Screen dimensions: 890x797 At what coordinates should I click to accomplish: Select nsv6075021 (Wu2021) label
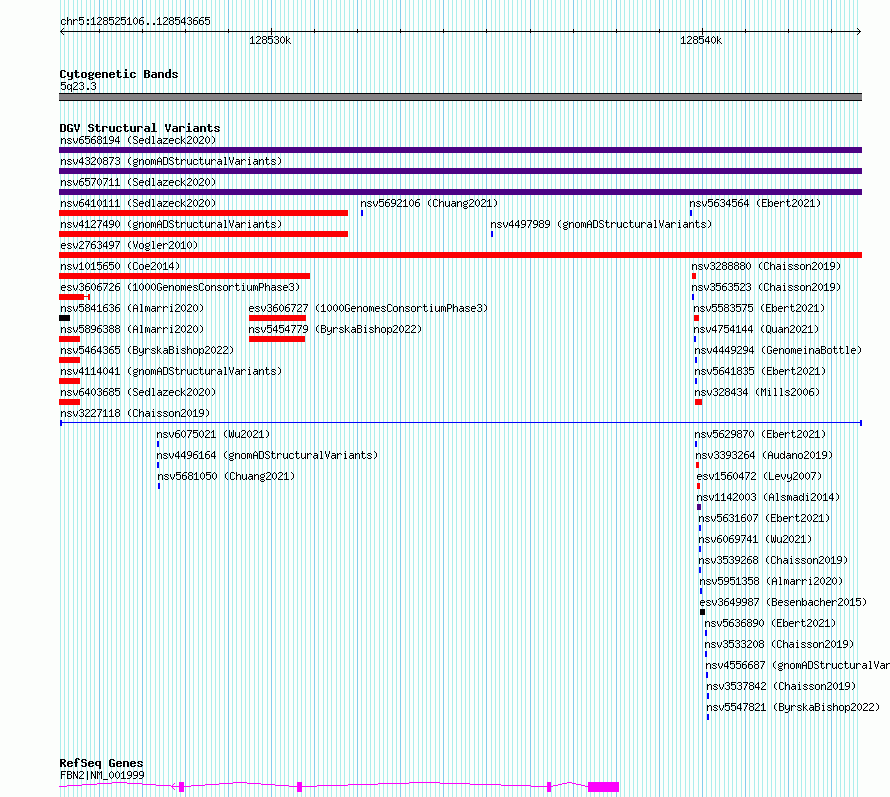pos(213,434)
